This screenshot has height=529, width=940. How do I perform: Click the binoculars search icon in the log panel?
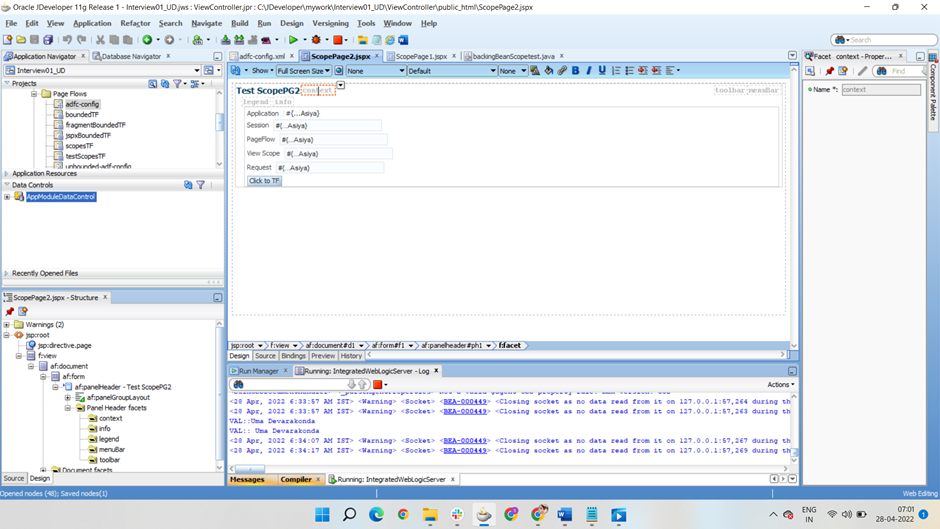pos(239,384)
